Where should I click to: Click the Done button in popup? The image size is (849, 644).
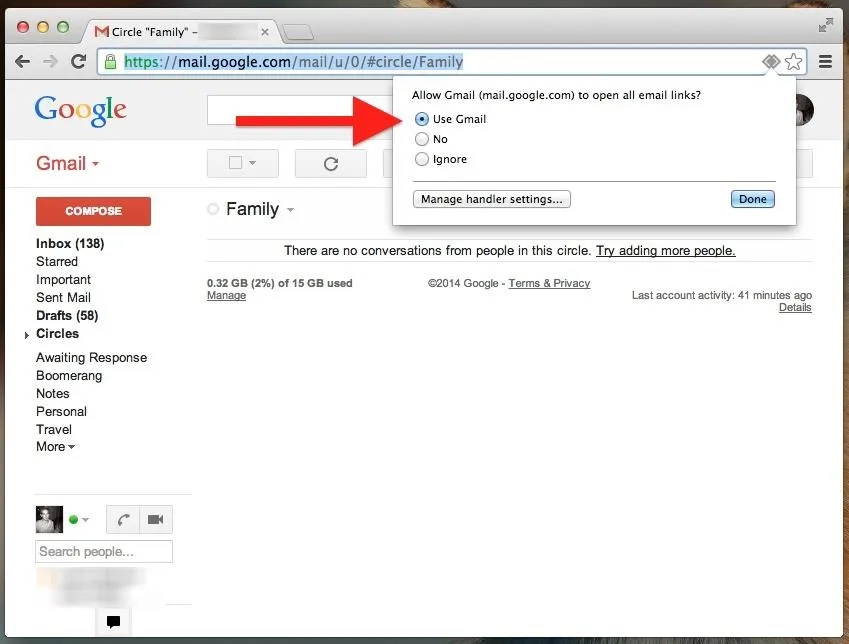[x=753, y=199]
